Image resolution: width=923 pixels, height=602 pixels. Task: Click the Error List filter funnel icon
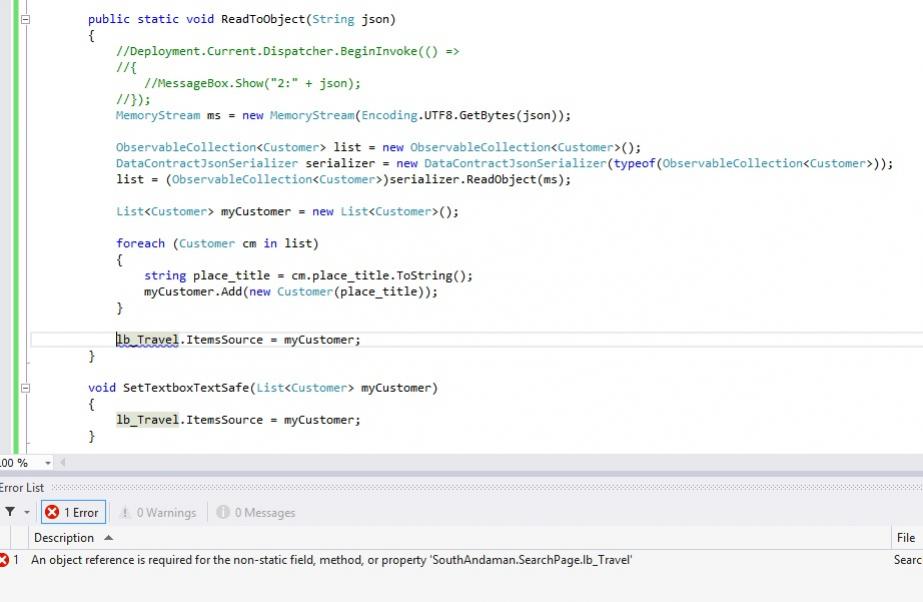point(10,512)
